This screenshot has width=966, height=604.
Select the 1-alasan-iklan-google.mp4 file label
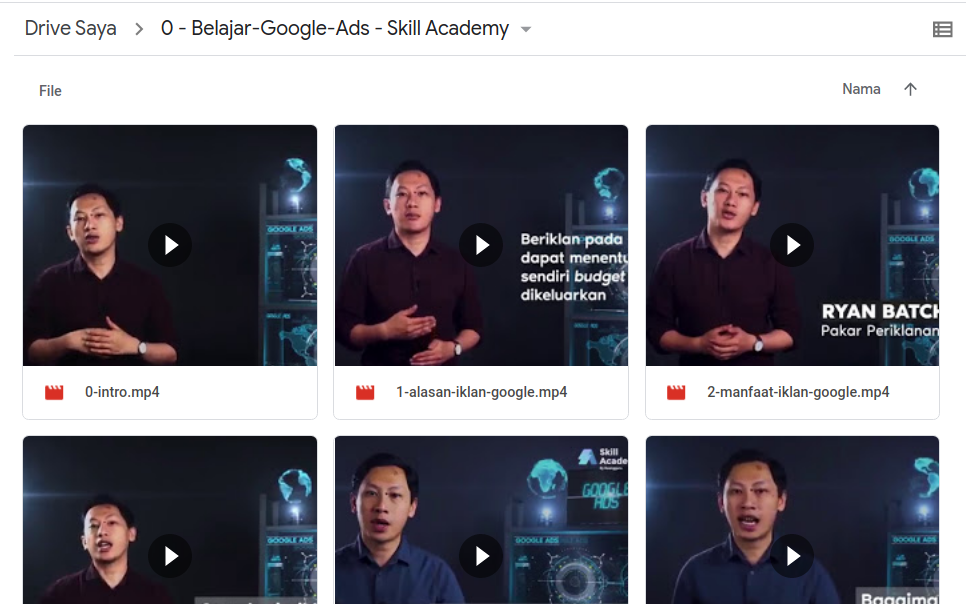[481, 392]
